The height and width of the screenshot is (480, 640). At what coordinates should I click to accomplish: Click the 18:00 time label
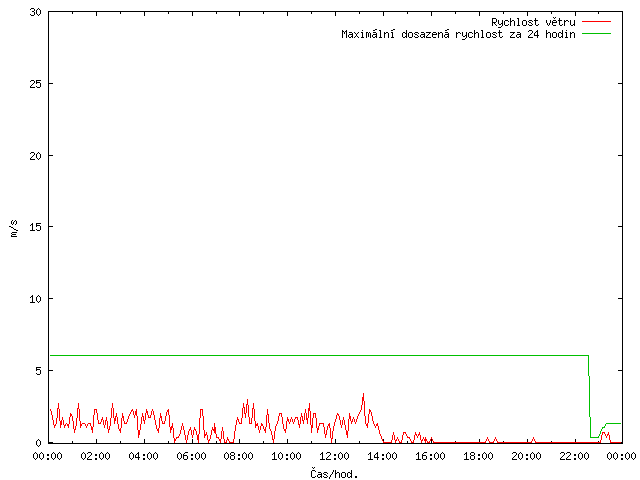tap(478, 456)
